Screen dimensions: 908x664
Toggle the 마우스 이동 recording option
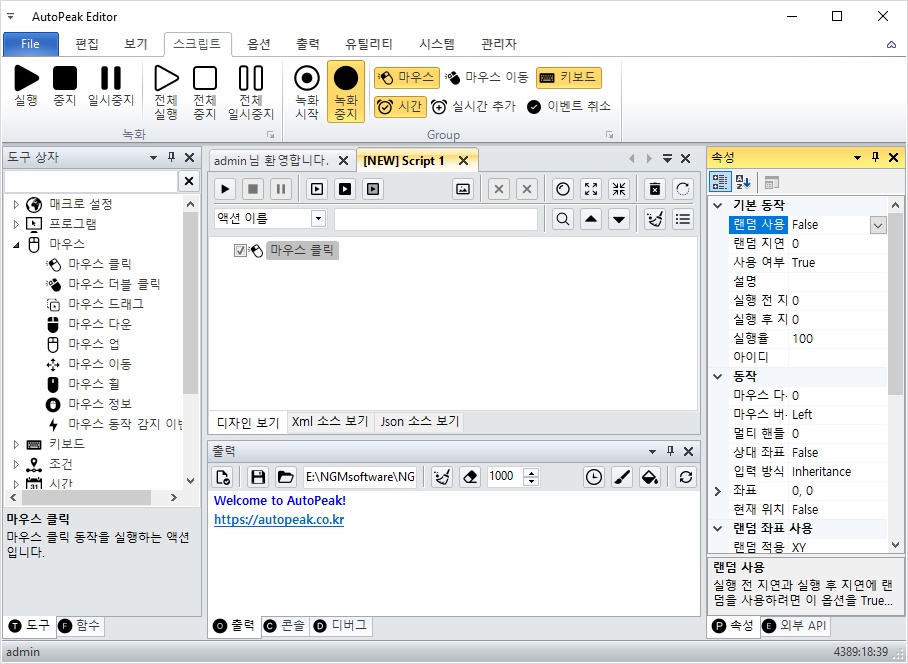tap(486, 78)
